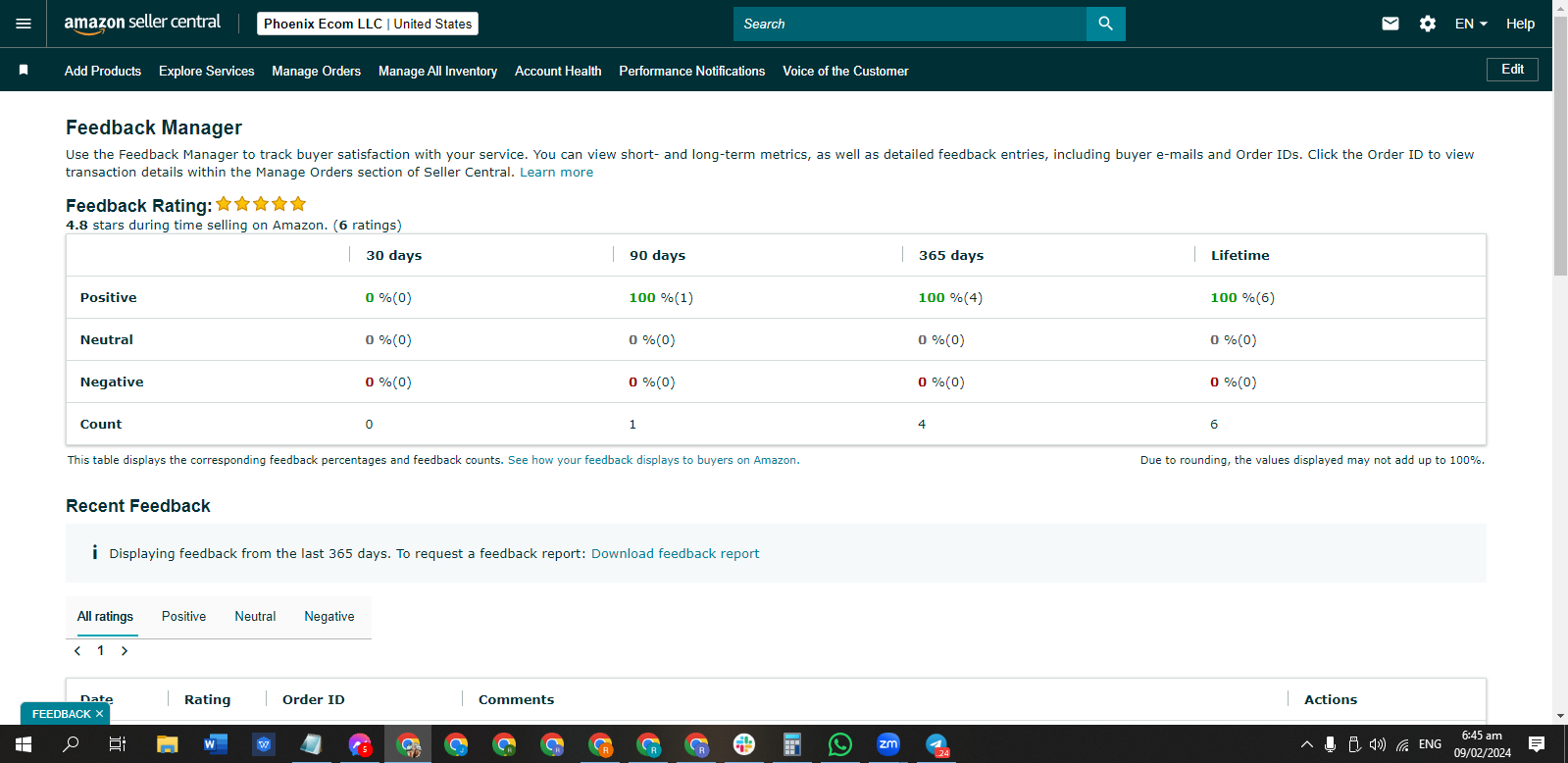Click the search magnifier button

click(1105, 24)
